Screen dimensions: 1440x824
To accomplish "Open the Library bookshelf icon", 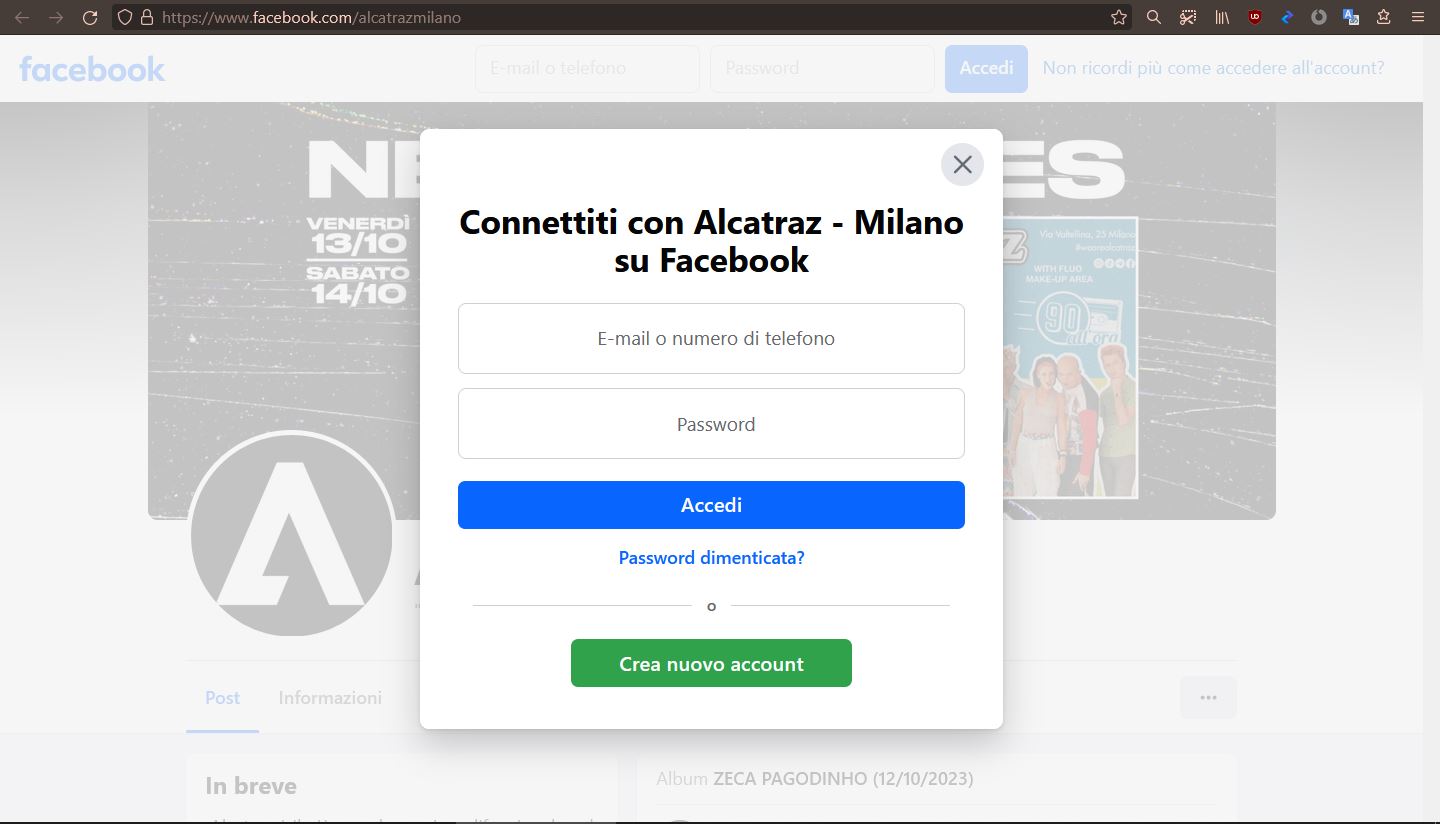I will 1222,17.
